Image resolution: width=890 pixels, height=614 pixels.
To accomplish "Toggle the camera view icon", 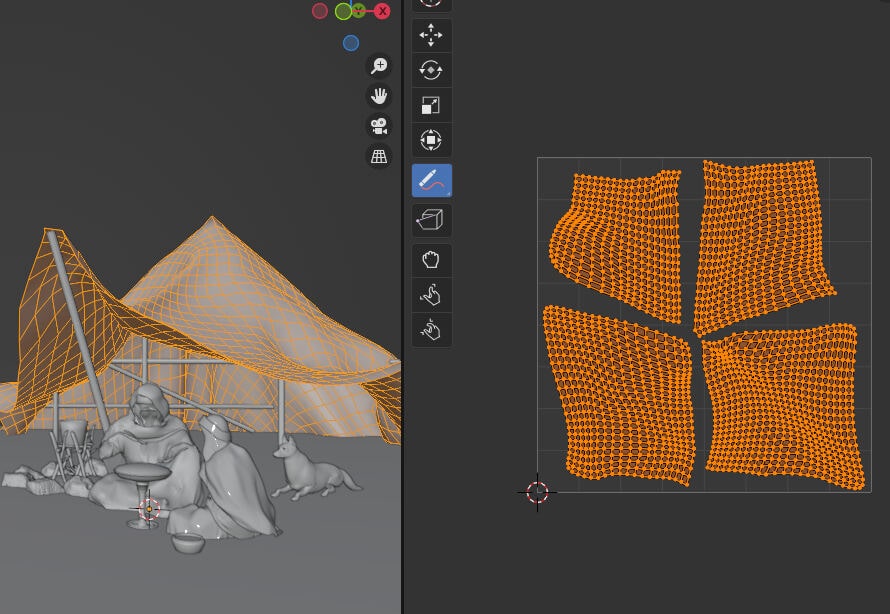I will click(x=378, y=126).
